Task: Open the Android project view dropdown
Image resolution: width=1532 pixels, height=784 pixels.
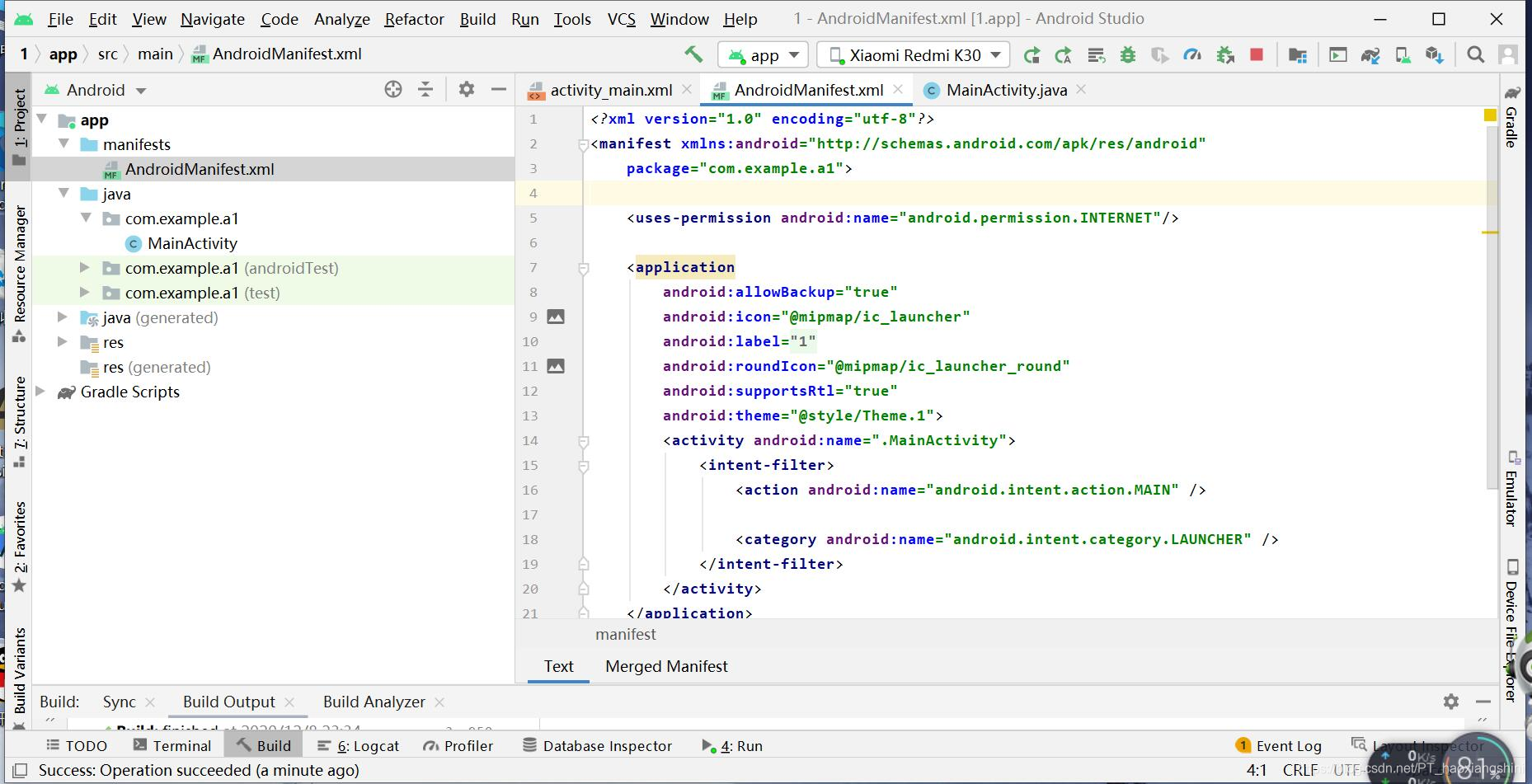Action: (x=96, y=90)
